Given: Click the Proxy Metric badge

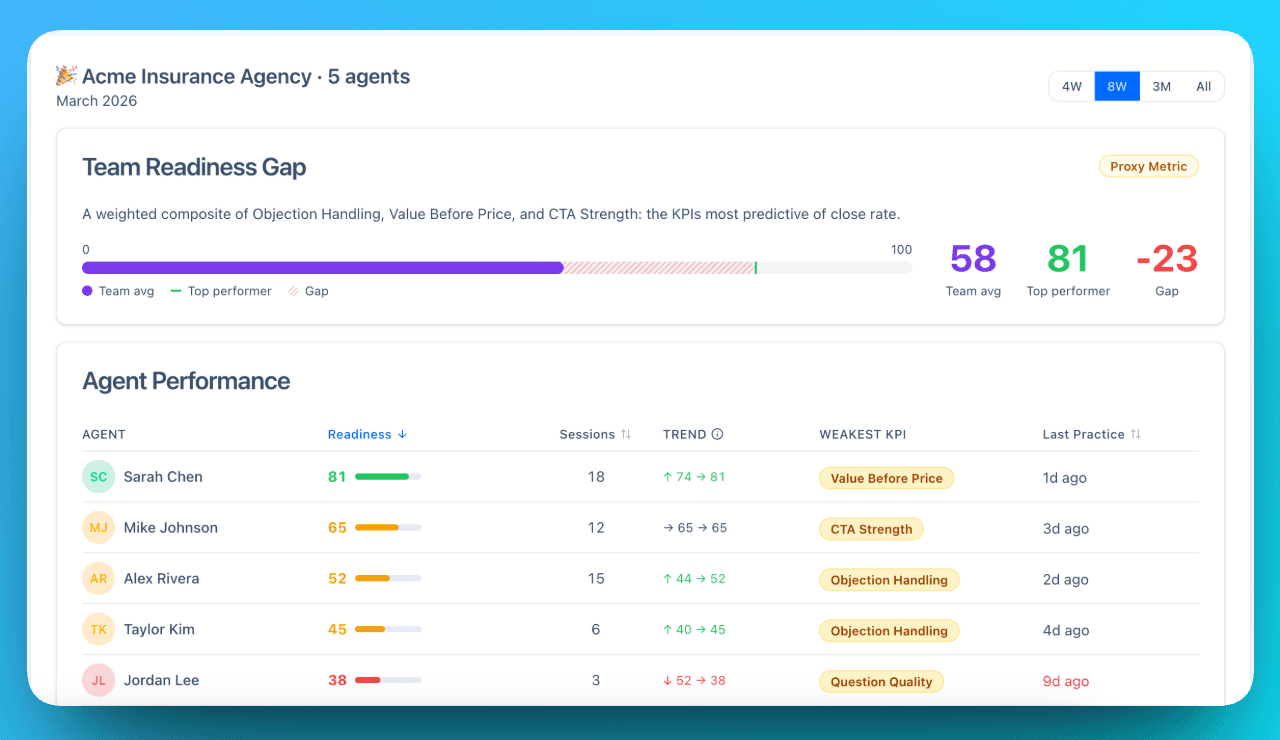Looking at the screenshot, I should pos(1148,166).
